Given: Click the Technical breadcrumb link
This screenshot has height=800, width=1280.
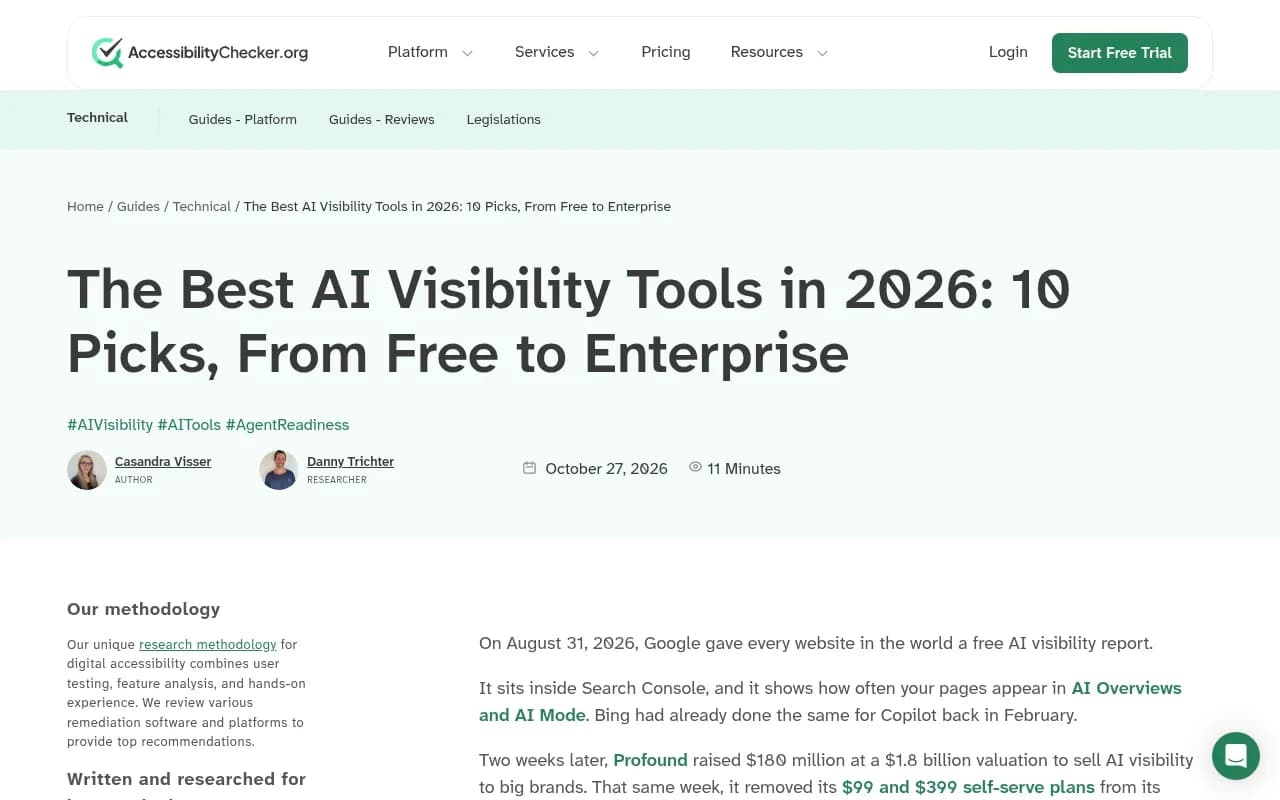Looking at the screenshot, I should (x=201, y=207).
